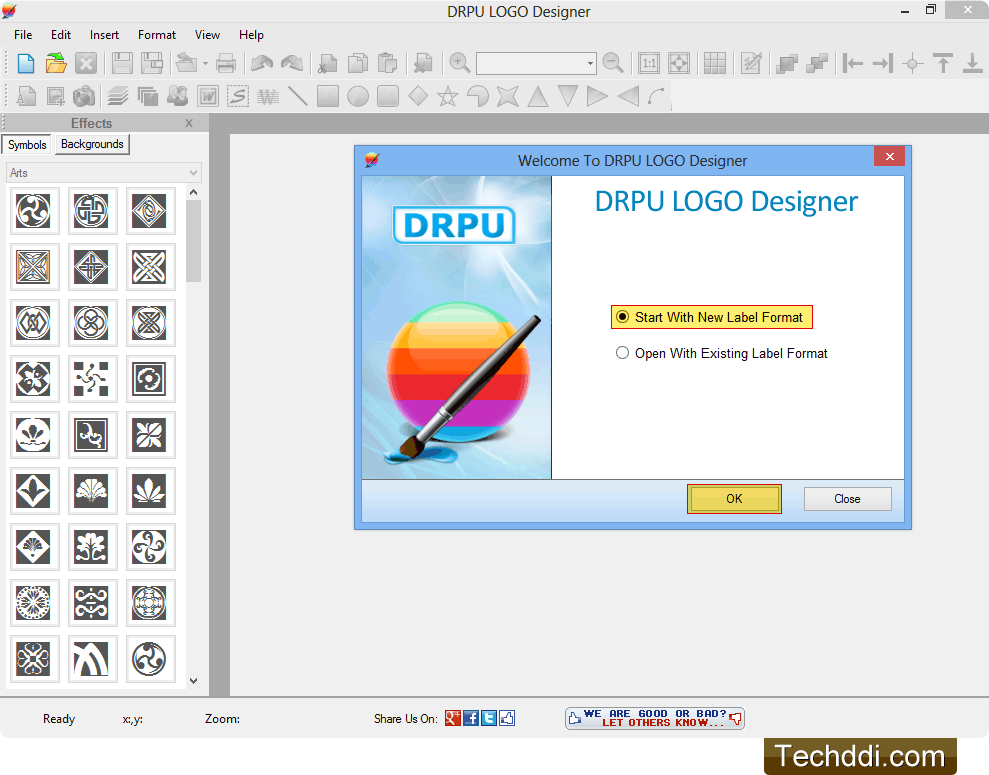
Task: Switch to the Backgrounds tab
Action: click(x=92, y=144)
